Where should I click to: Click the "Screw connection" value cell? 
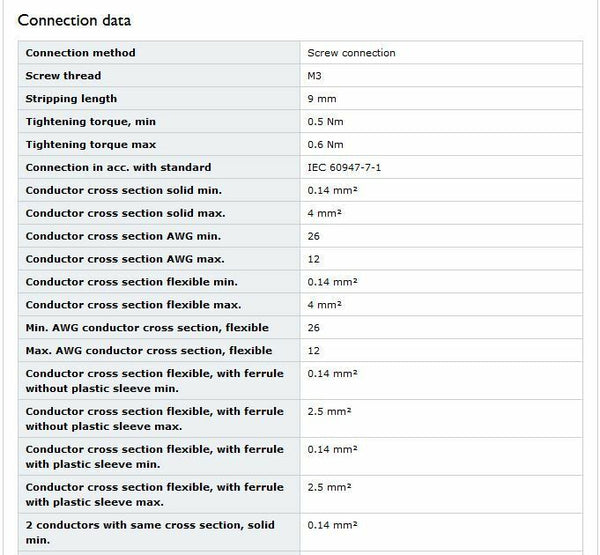point(351,53)
